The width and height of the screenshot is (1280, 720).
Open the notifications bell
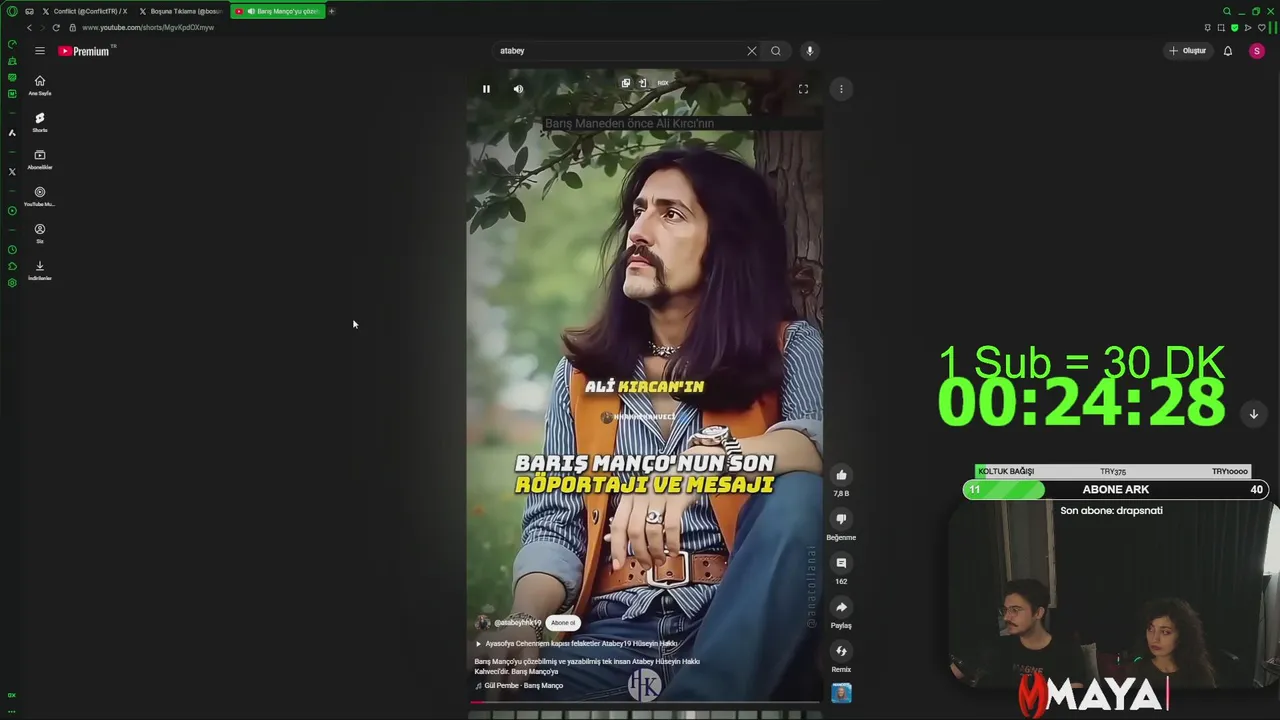pos(1228,51)
